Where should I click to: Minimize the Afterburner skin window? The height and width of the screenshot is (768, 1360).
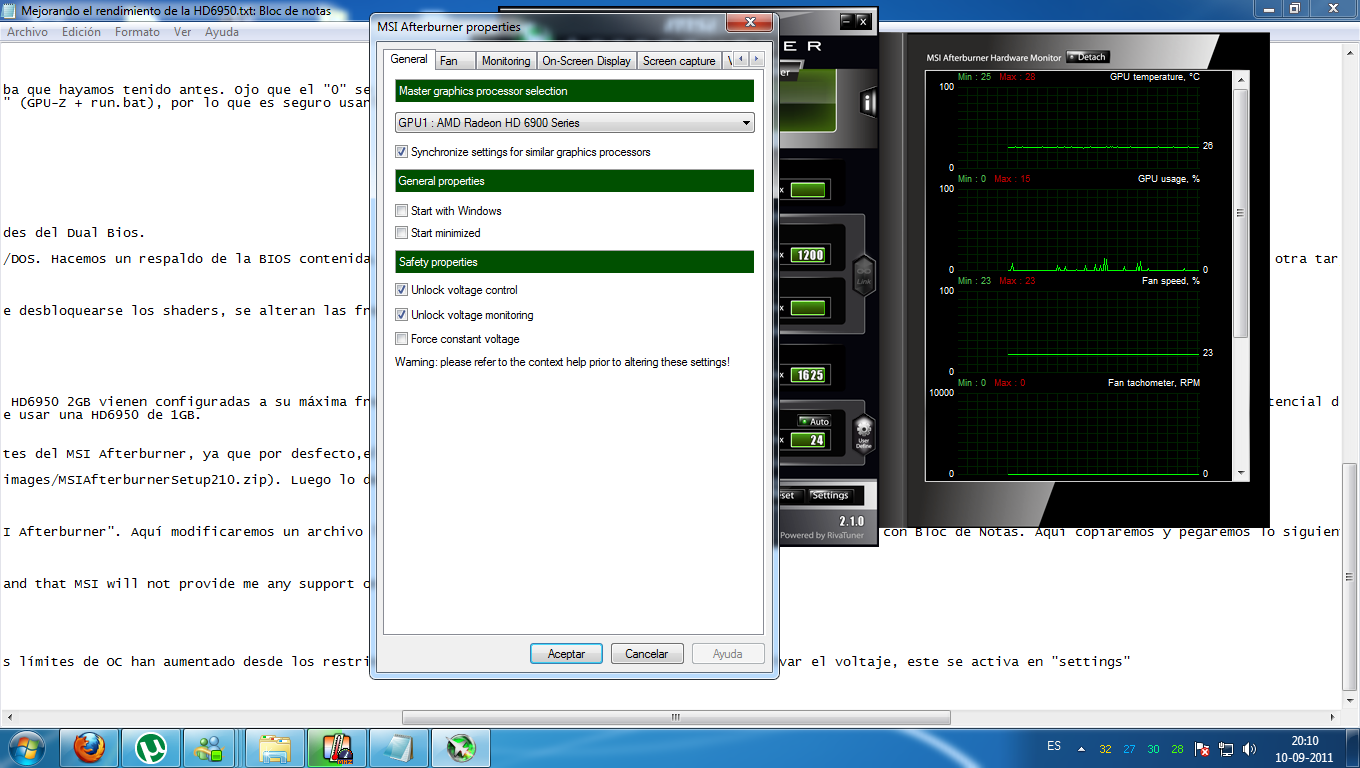[x=847, y=20]
